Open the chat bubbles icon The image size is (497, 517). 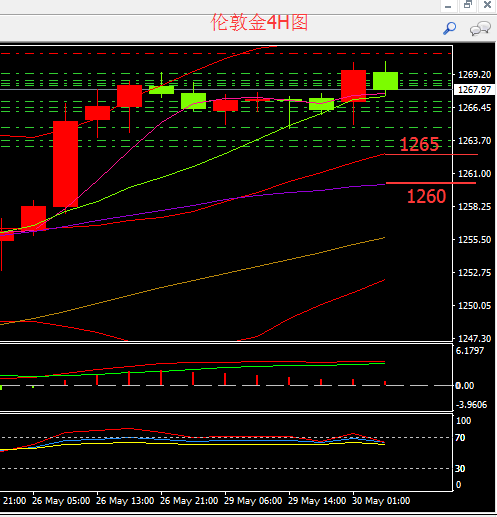click(x=480, y=29)
